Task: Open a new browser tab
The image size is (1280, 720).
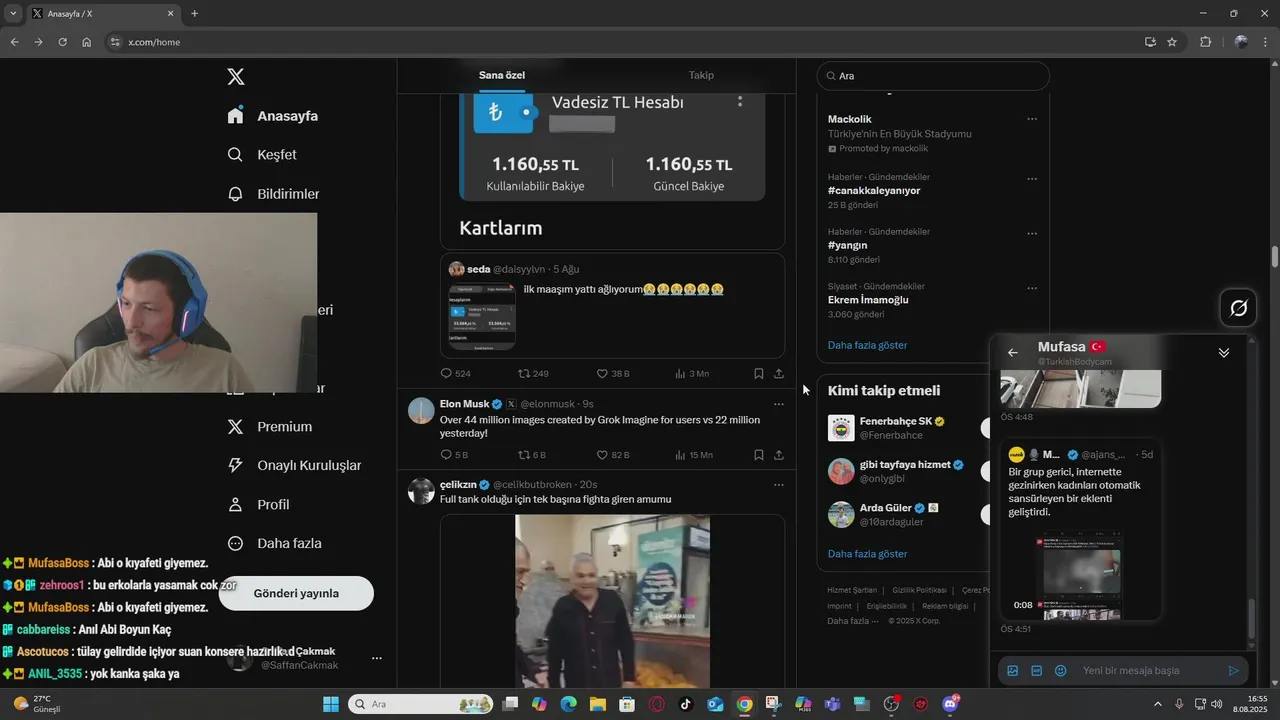Action: tap(194, 14)
